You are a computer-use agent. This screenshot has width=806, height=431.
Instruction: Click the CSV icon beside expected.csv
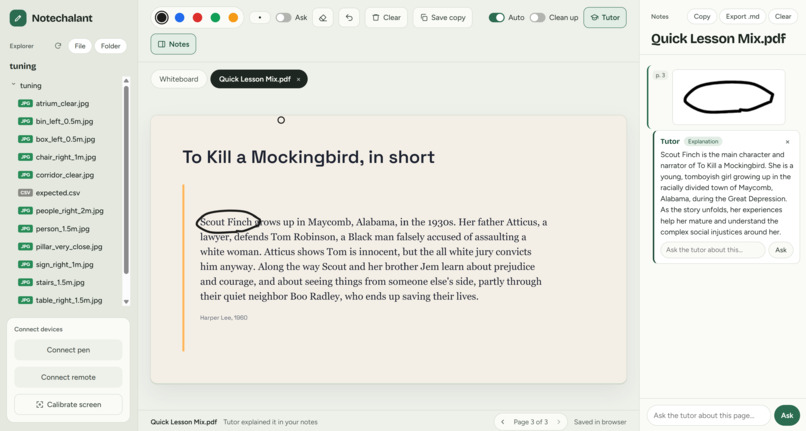[25, 193]
